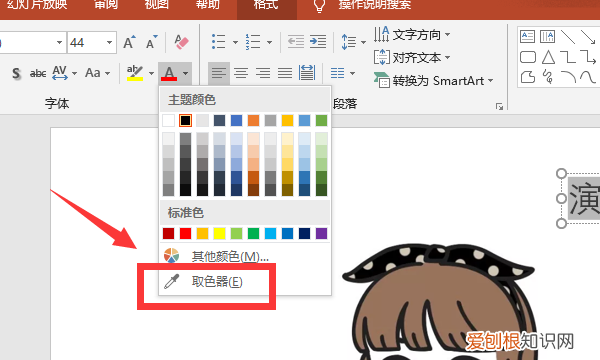Pick standard yellow color swatch
This screenshot has width=600, height=360.
point(219,233)
